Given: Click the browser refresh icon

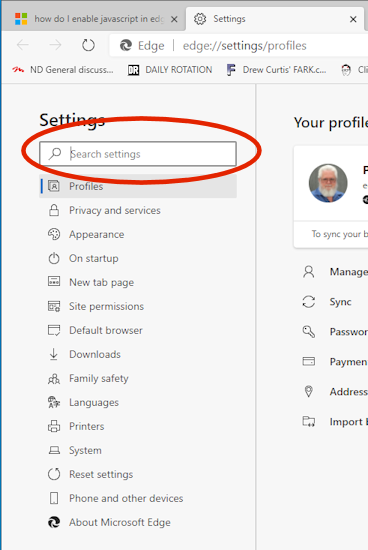Looking at the screenshot, I should click(88, 45).
